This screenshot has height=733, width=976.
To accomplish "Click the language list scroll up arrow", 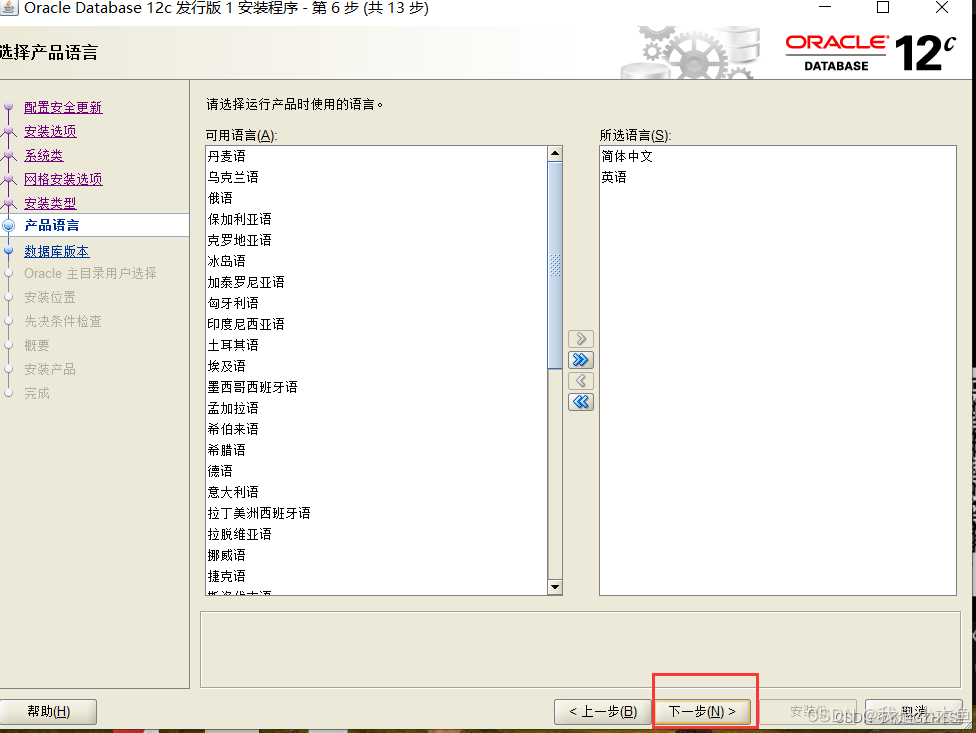I will [555, 153].
